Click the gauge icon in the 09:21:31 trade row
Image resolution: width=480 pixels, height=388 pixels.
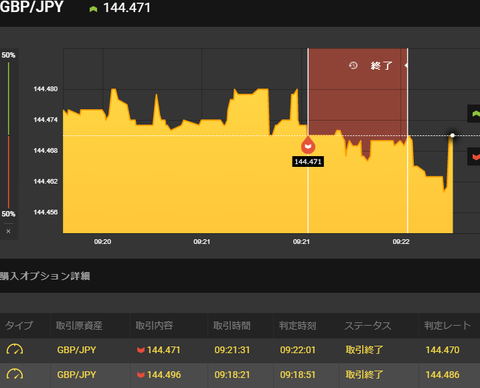(15, 349)
